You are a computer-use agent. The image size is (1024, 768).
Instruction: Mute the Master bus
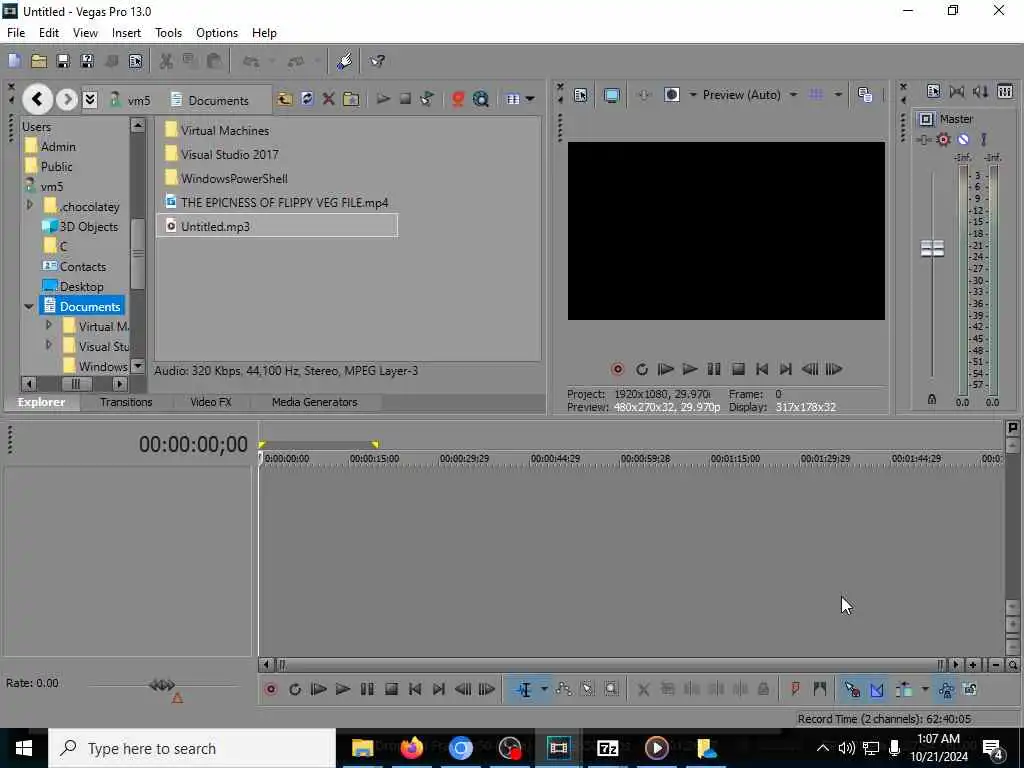click(x=963, y=139)
